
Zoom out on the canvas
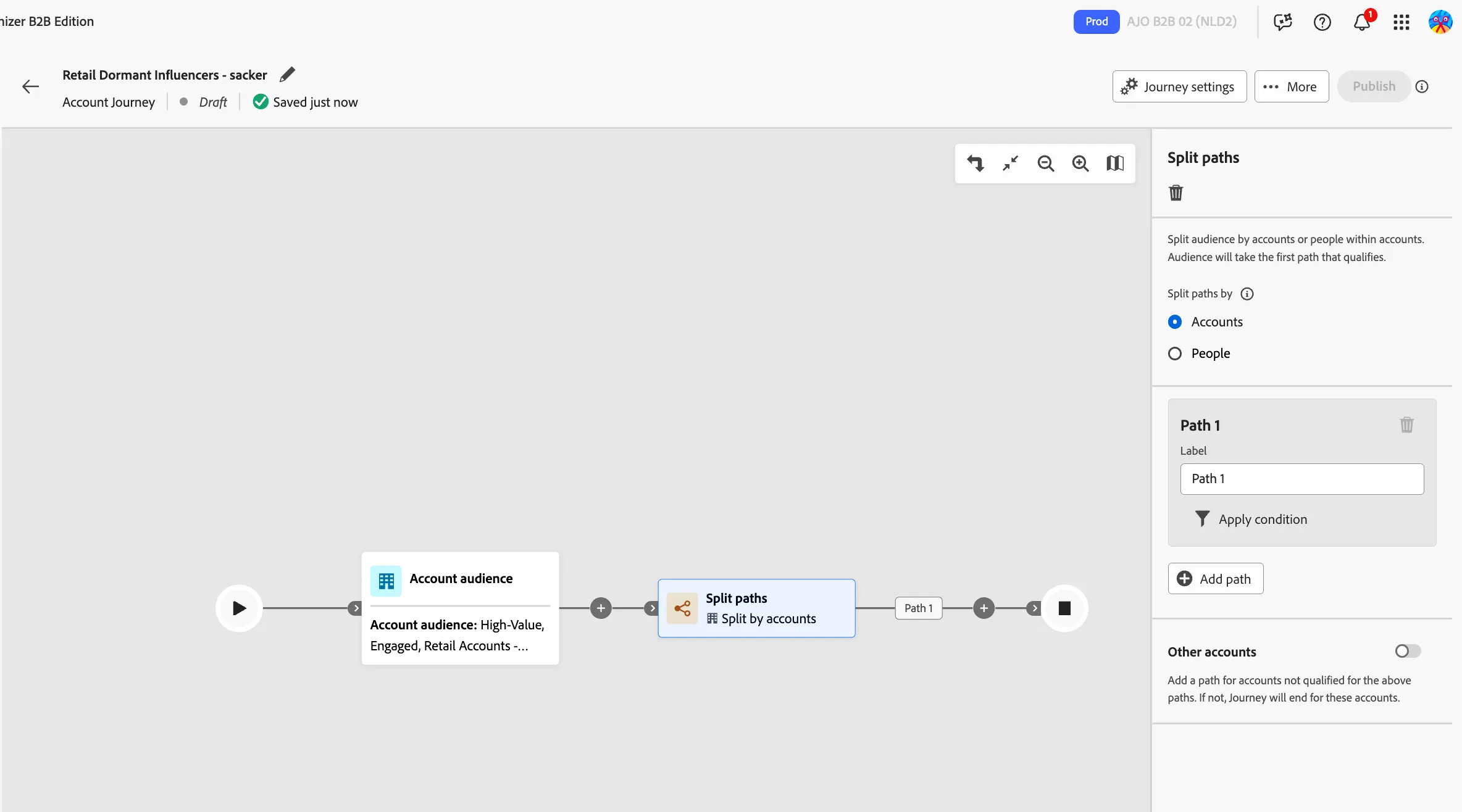[x=1046, y=164]
